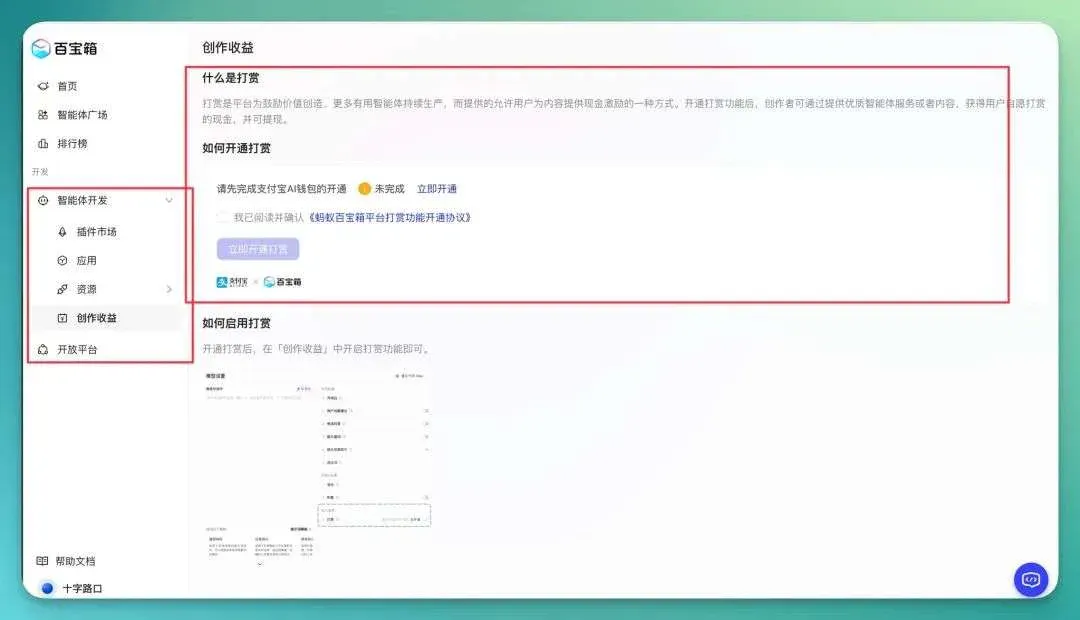
Task: Click the 请先完成支付宝AI钱包的开通 text
Action: coord(282,189)
